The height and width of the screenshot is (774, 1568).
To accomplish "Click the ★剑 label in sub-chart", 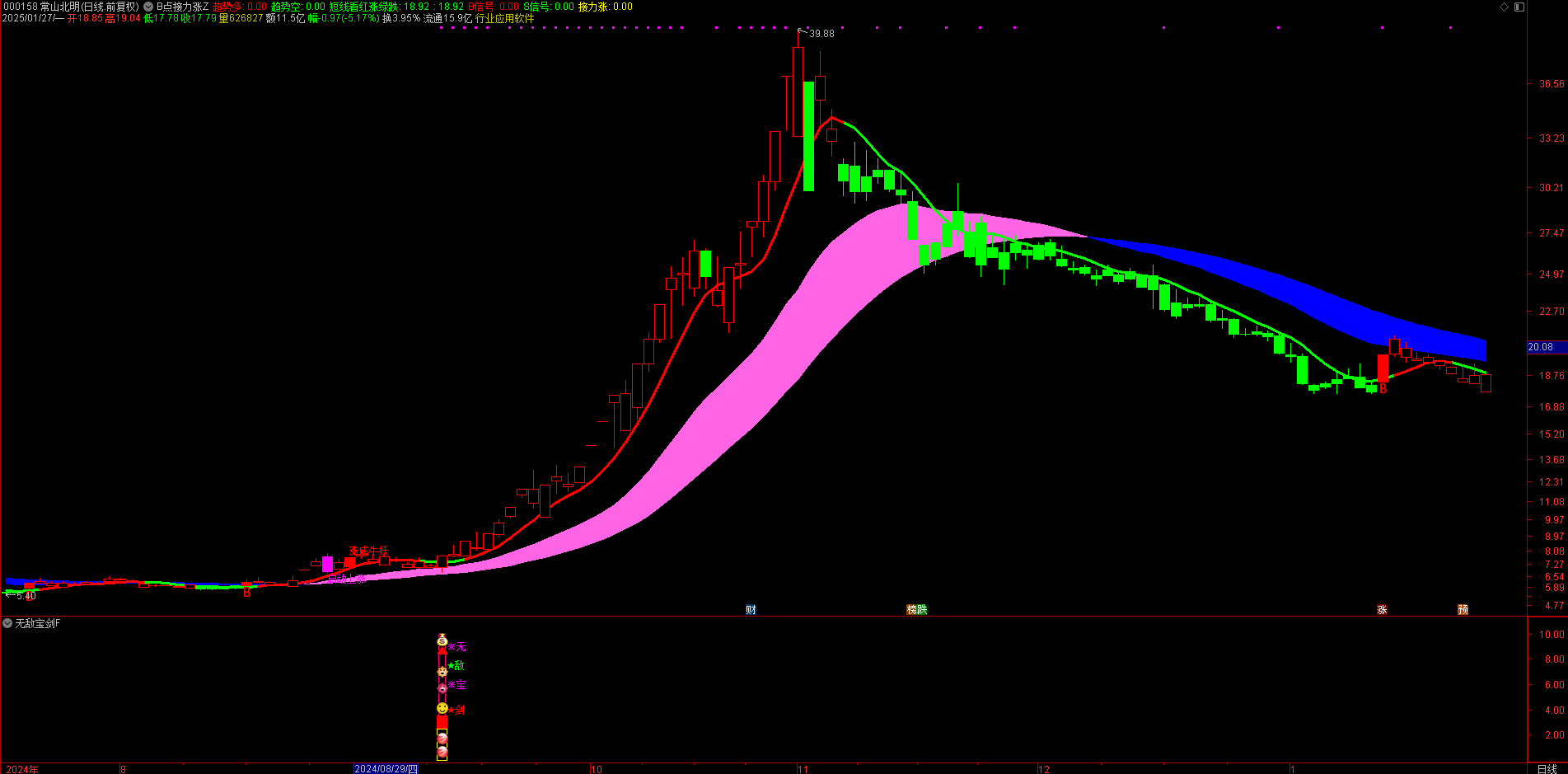I will click(x=457, y=710).
